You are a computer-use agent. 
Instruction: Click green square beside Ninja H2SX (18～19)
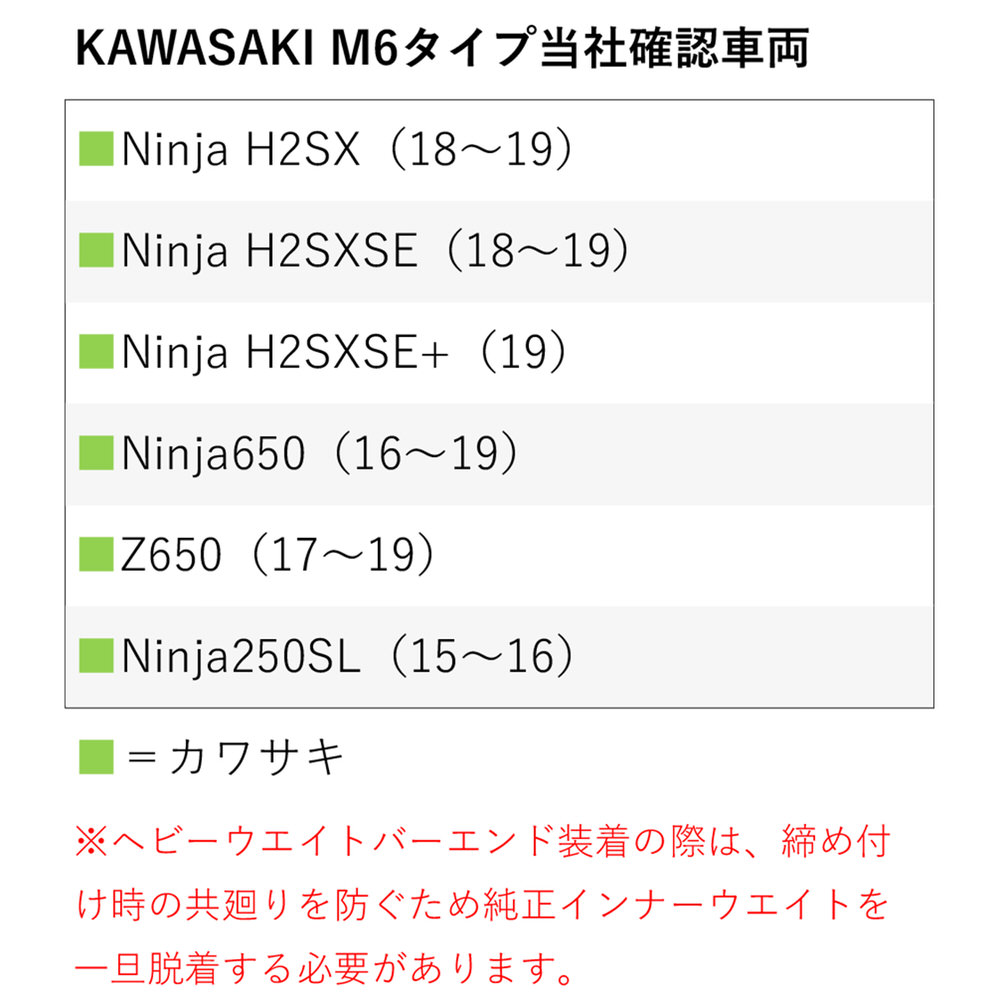click(97, 149)
